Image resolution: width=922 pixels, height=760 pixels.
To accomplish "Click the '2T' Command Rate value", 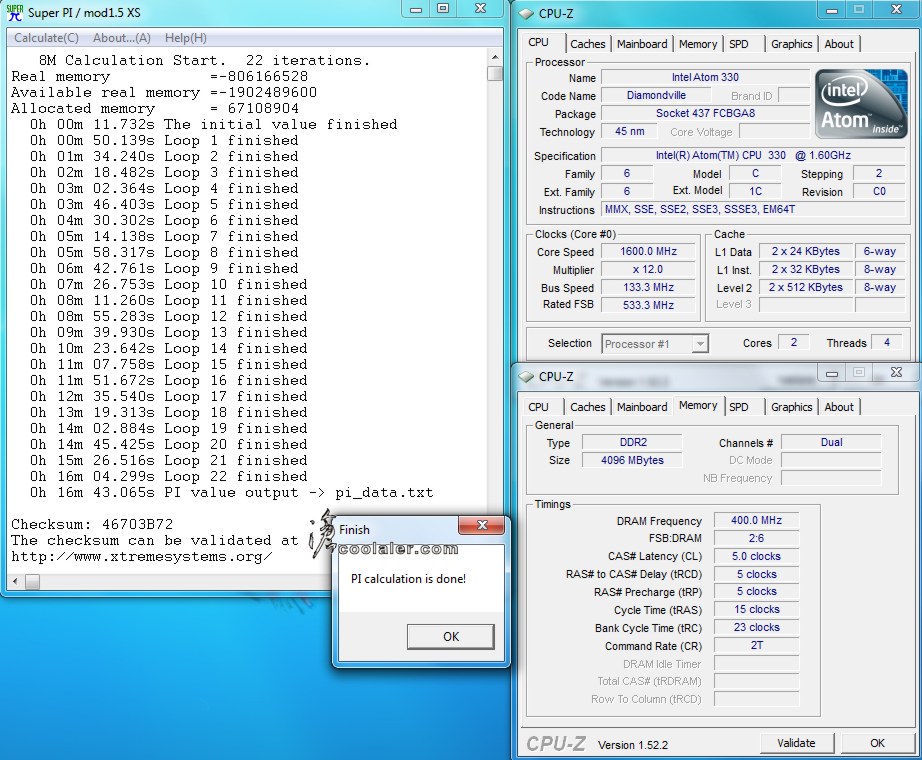I will 756,645.
